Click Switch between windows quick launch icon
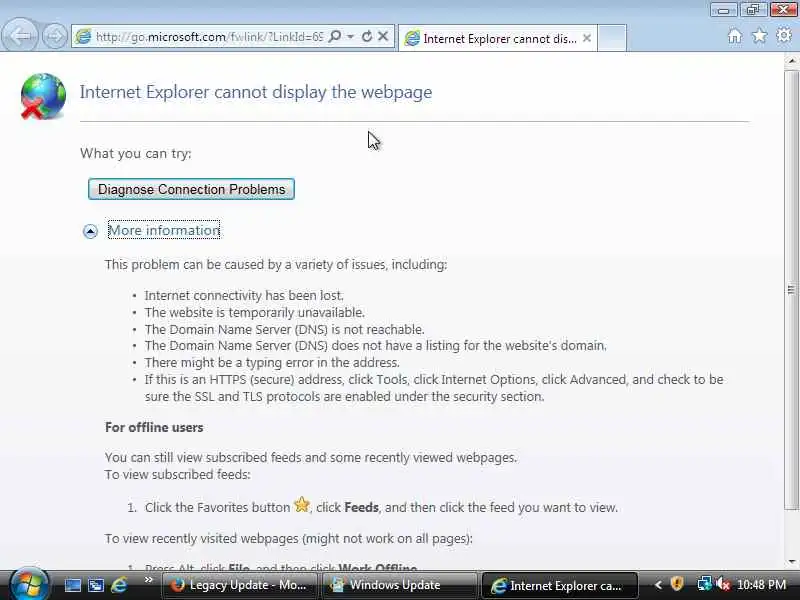This screenshot has width=800, height=600. coord(96,585)
